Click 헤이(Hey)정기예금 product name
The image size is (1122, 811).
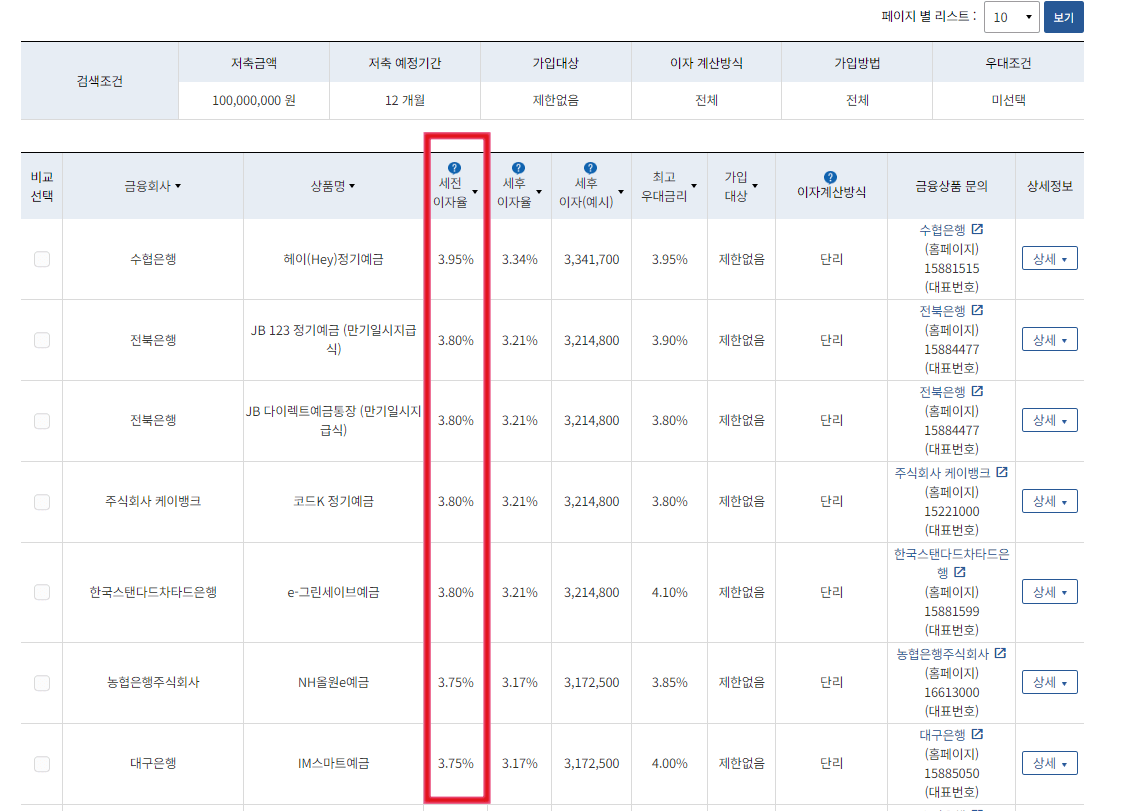333,259
